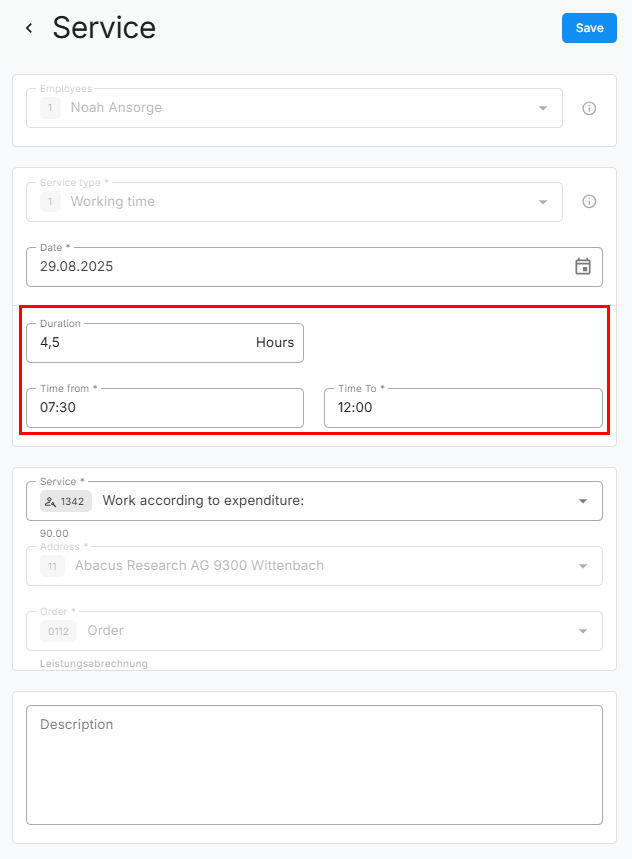This screenshot has height=859, width=632.
Task: Expand the Employees dropdown arrow
Action: pos(543,108)
